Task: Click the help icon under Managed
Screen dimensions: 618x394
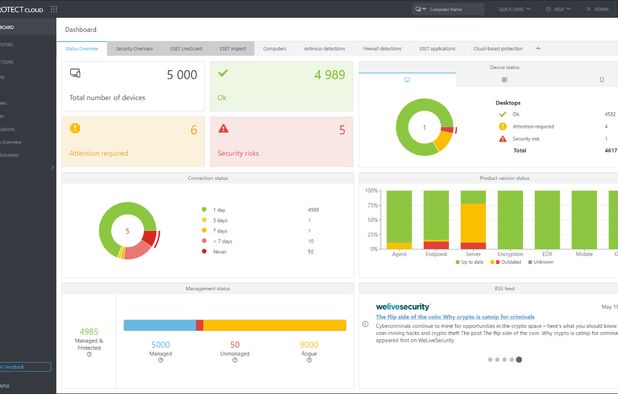Action: click(161, 360)
